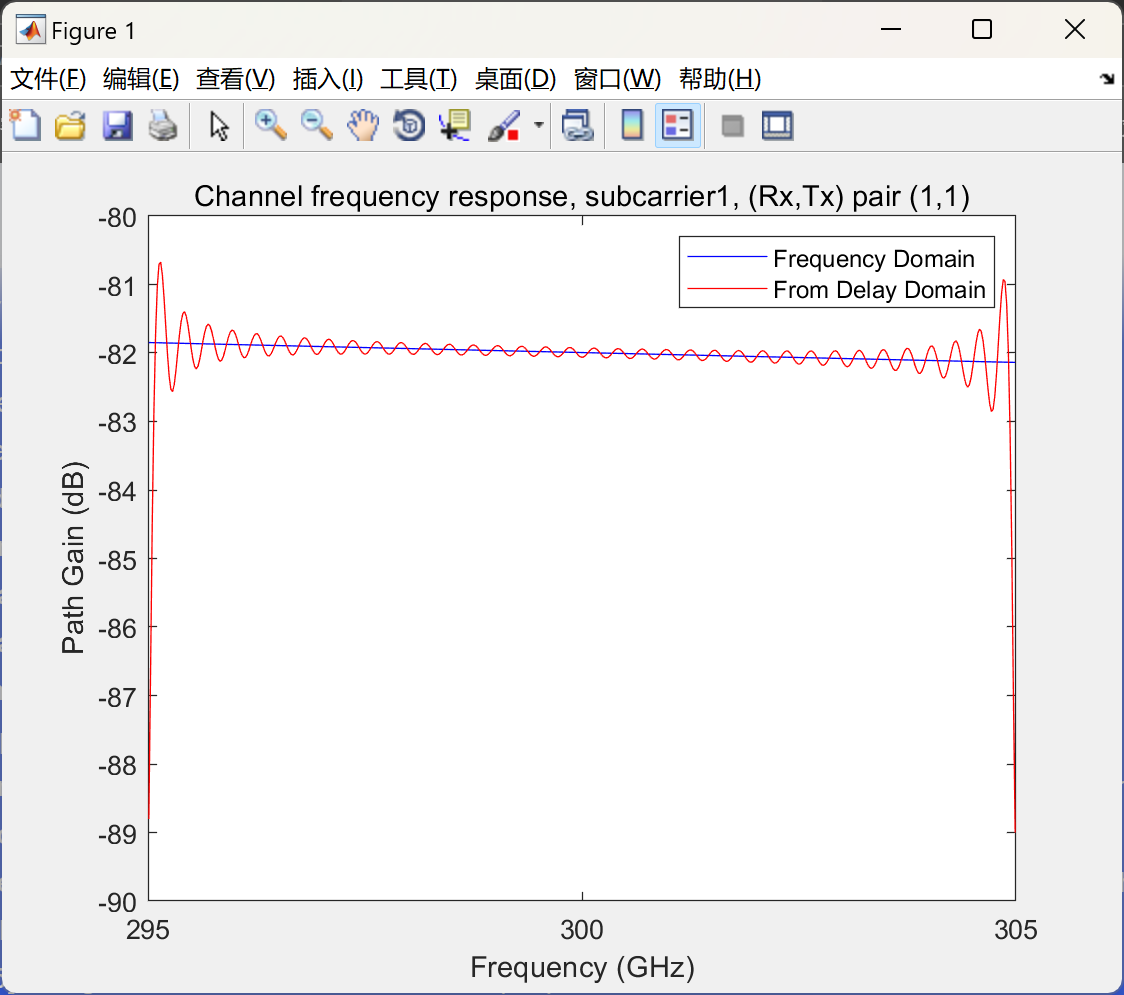Screen dimensions: 1124x995
Task: Dock figure using corner arrow icon
Action: pyautogui.click(x=1107, y=79)
